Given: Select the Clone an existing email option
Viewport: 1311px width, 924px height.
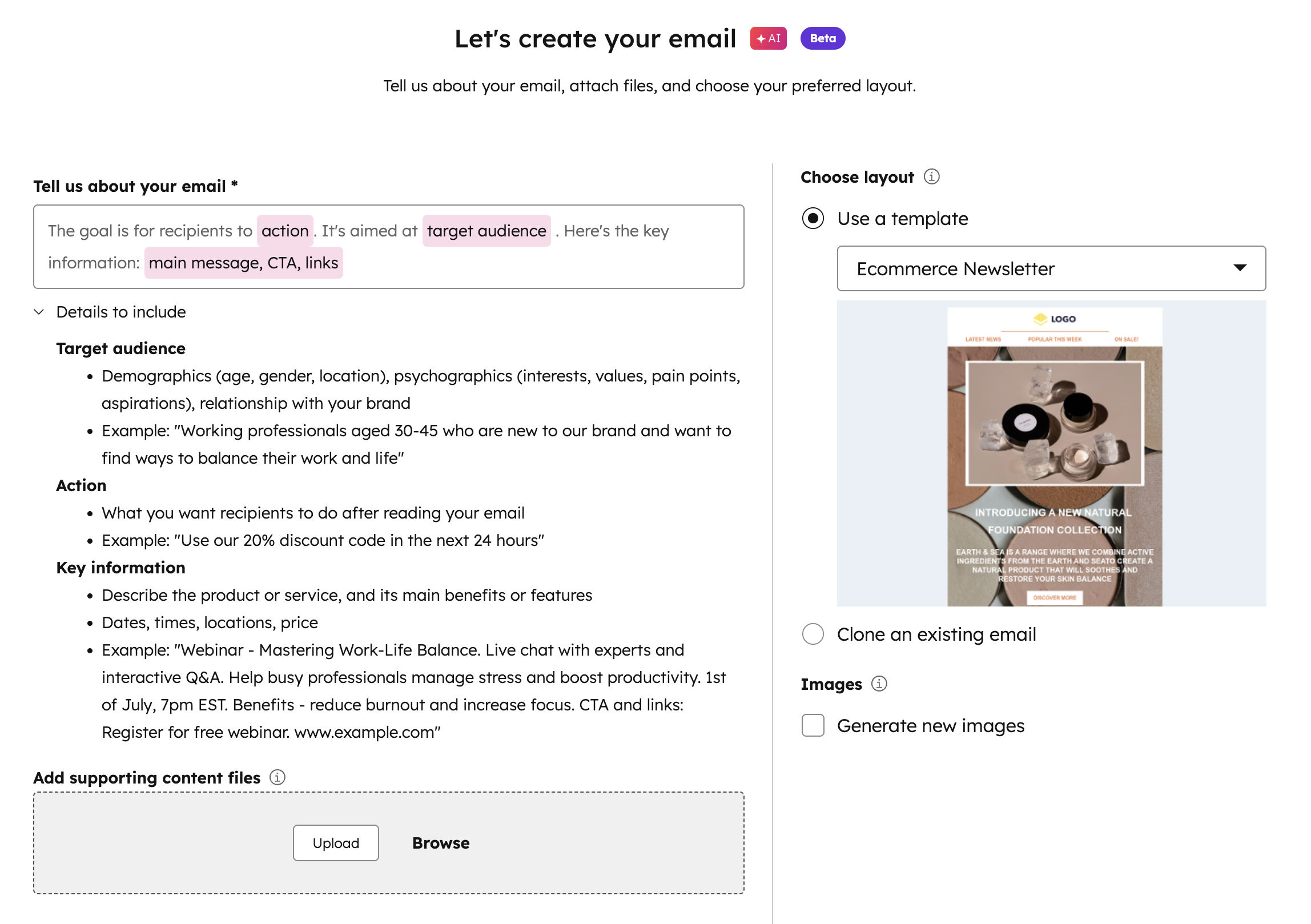Looking at the screenshot, I should point(813,634).
